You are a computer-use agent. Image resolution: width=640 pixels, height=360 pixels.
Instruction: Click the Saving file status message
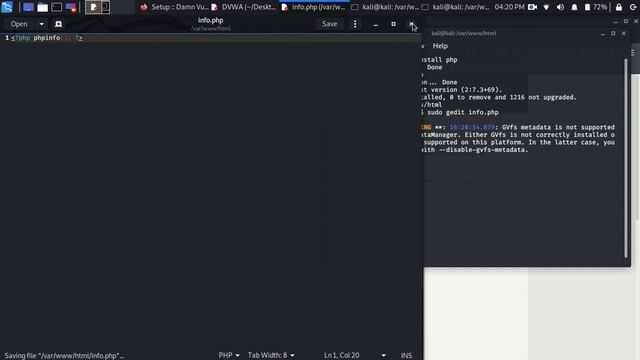click(x=64, y=355)
